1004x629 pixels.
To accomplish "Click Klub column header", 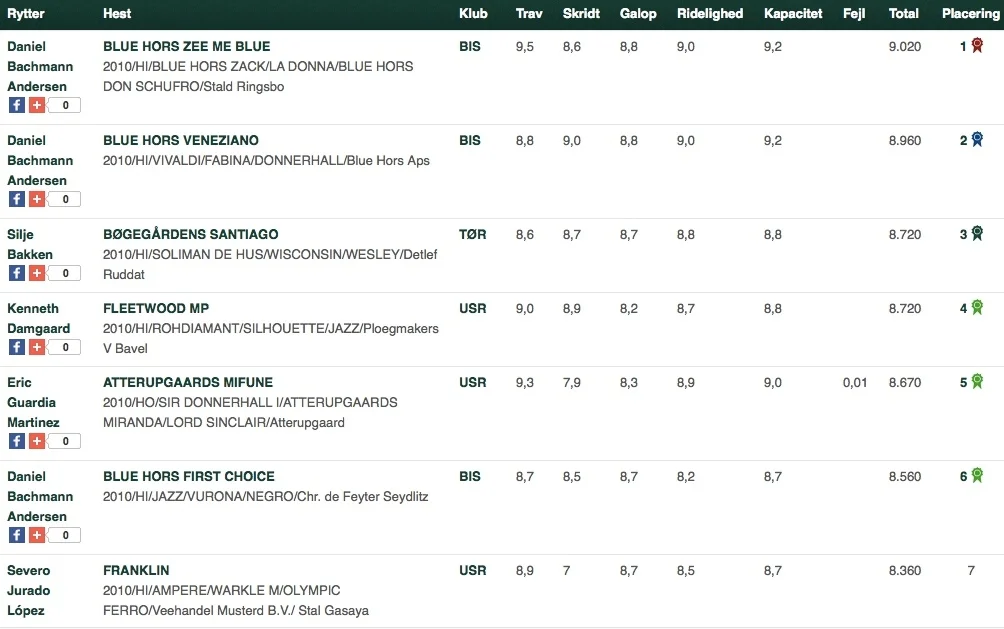I will pos(473,13).
